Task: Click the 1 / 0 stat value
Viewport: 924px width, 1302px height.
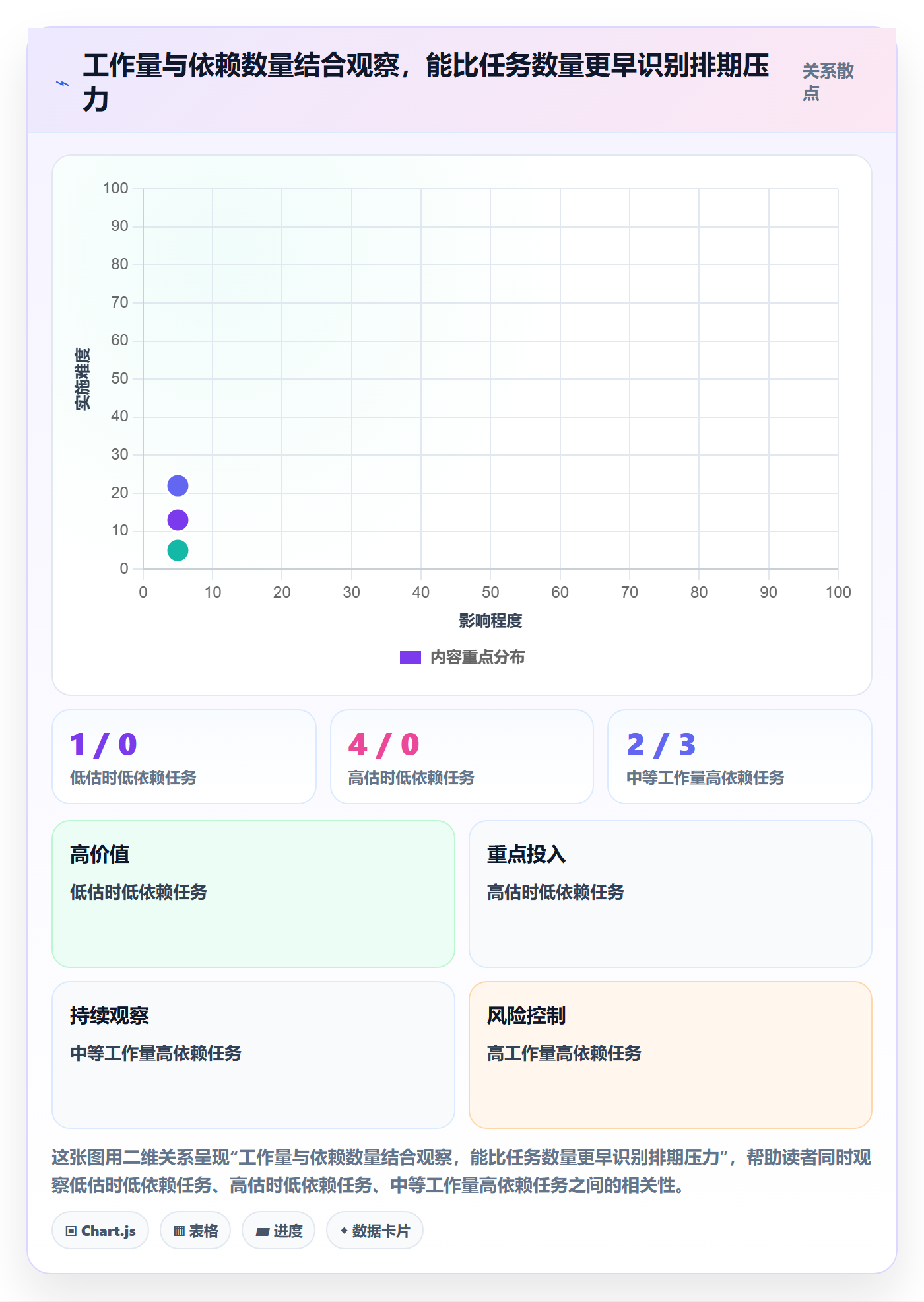Action: point(104,745)
